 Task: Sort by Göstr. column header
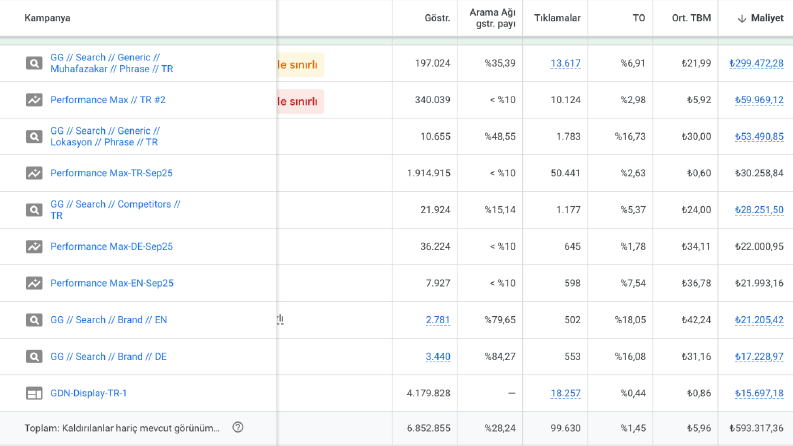click(x=437, y=18)
